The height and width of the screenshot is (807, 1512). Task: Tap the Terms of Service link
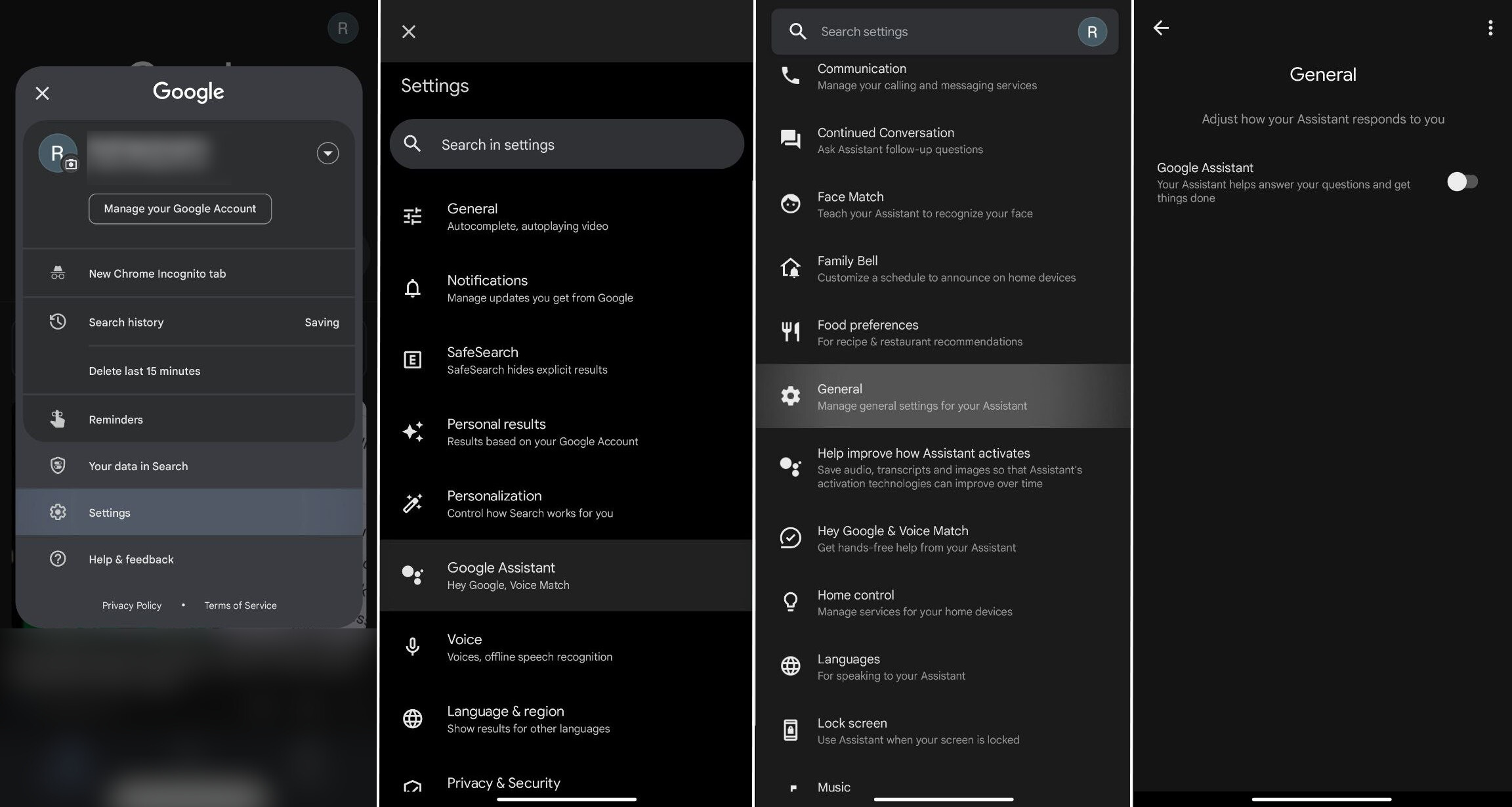coord(240,605)
